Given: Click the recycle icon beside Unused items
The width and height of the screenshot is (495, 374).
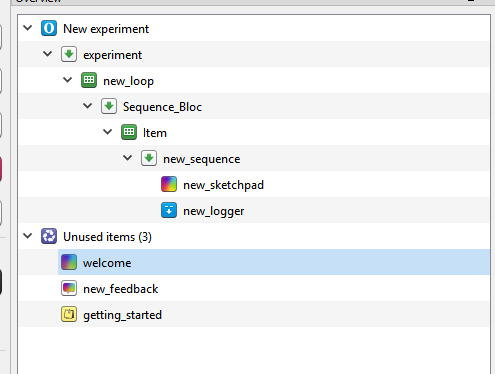Looking at the screenshot, I should click(49, 236).
